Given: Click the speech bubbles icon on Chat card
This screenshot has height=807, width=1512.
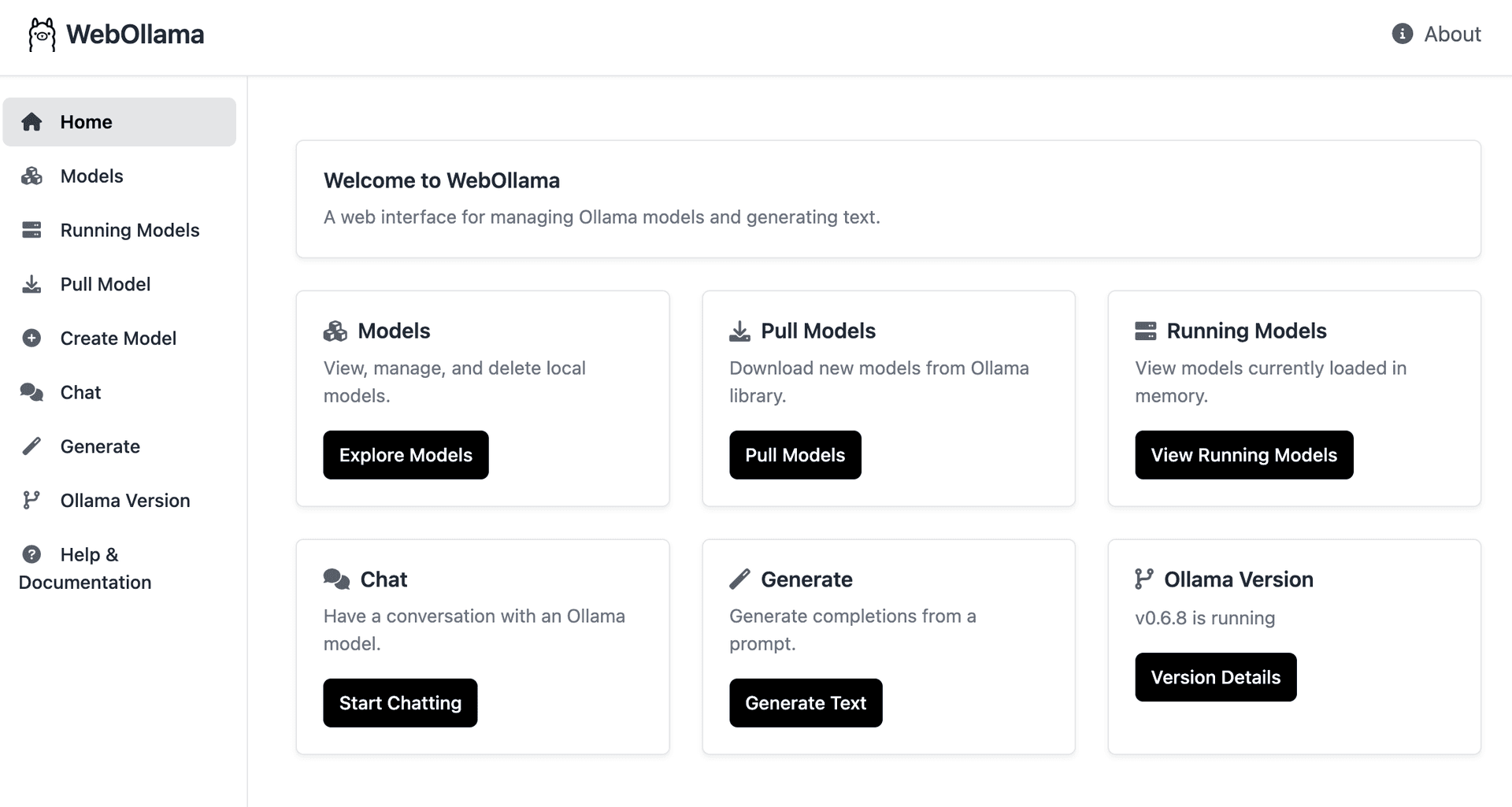Looking at the screenshot, I should point(336,579).
